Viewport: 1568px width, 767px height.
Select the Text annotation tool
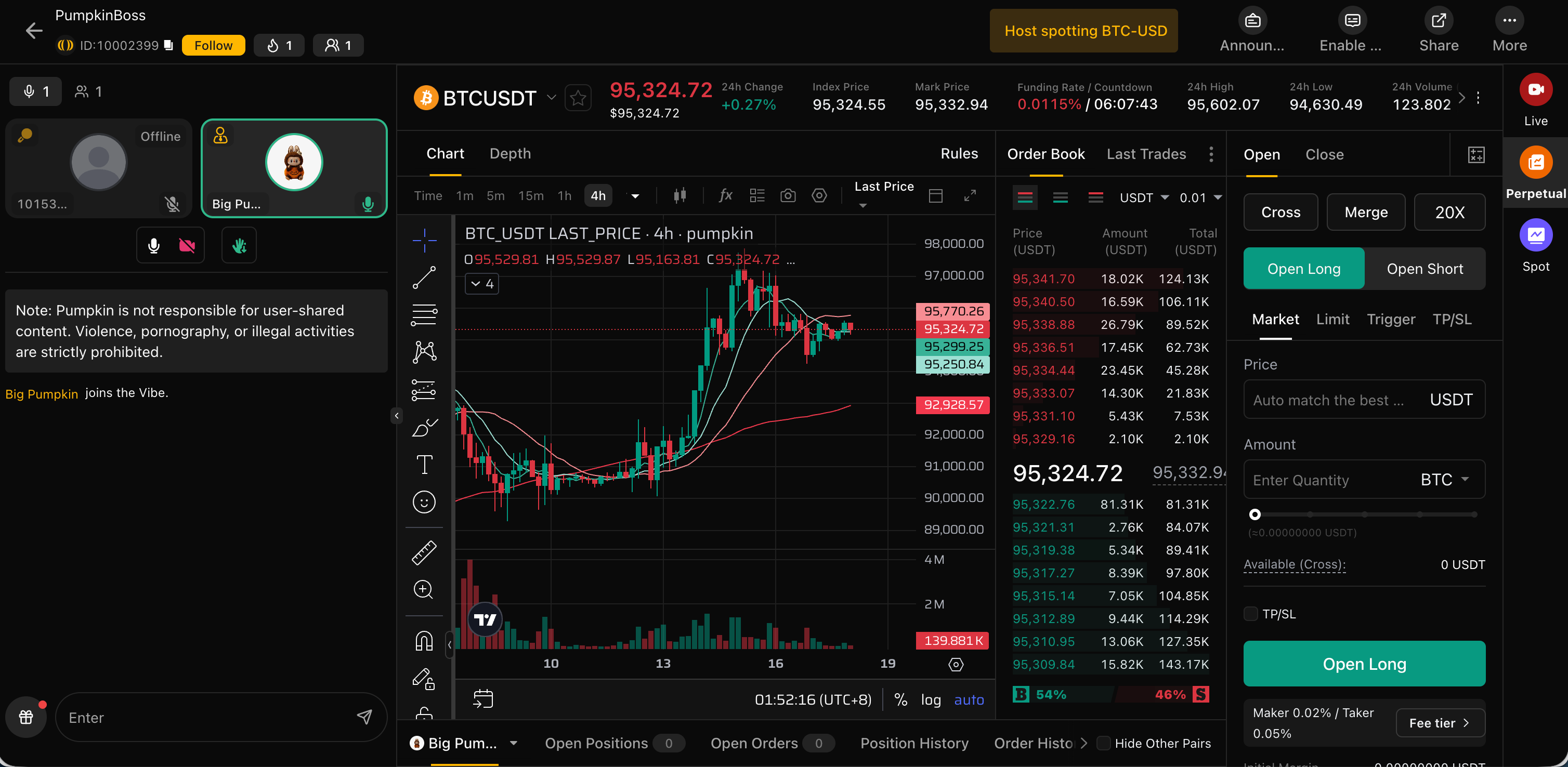[x=424, y=465]
